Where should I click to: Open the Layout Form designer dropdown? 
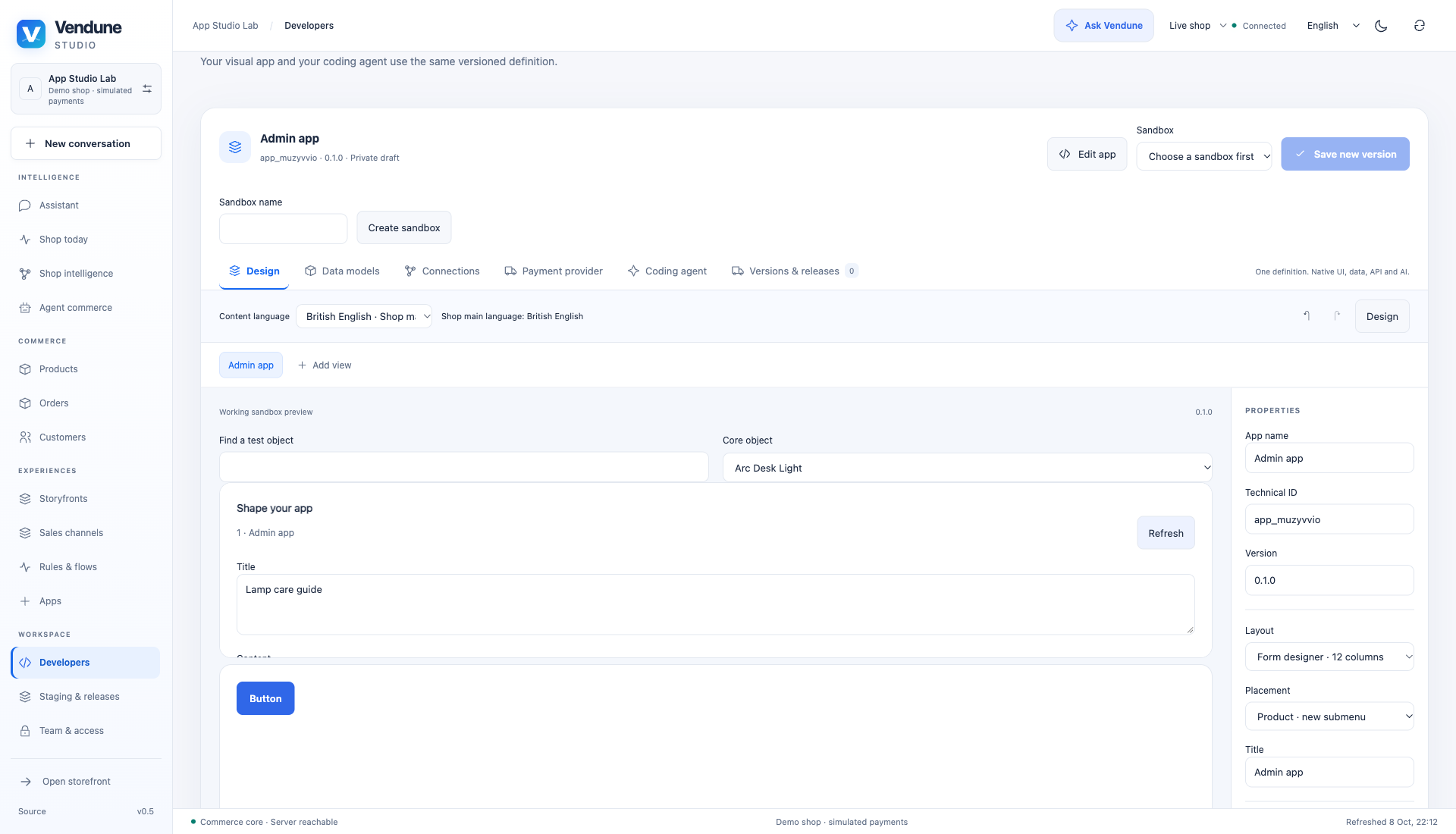click(x=1329, y=657)
